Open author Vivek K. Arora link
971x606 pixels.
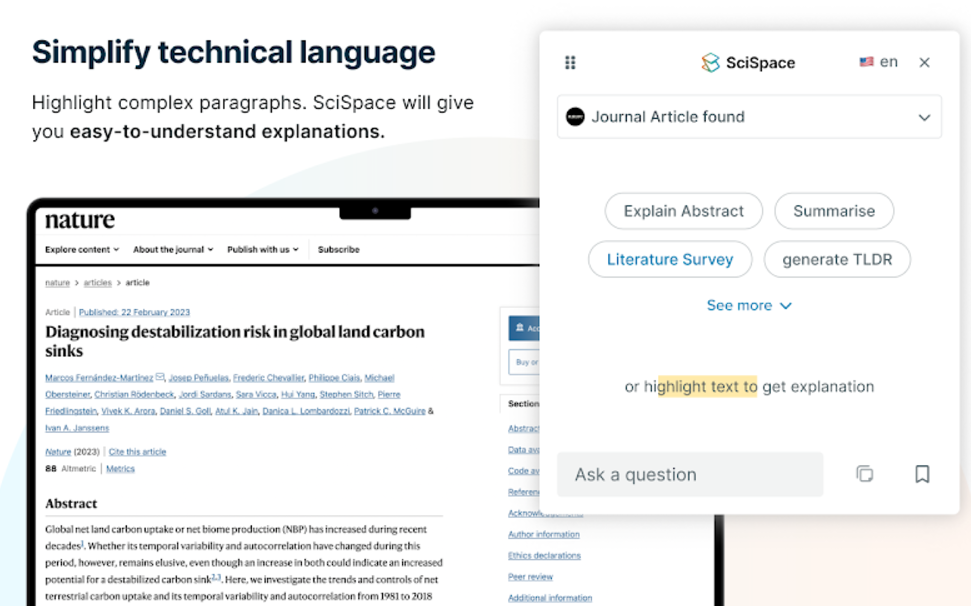(x=128, y=411)
